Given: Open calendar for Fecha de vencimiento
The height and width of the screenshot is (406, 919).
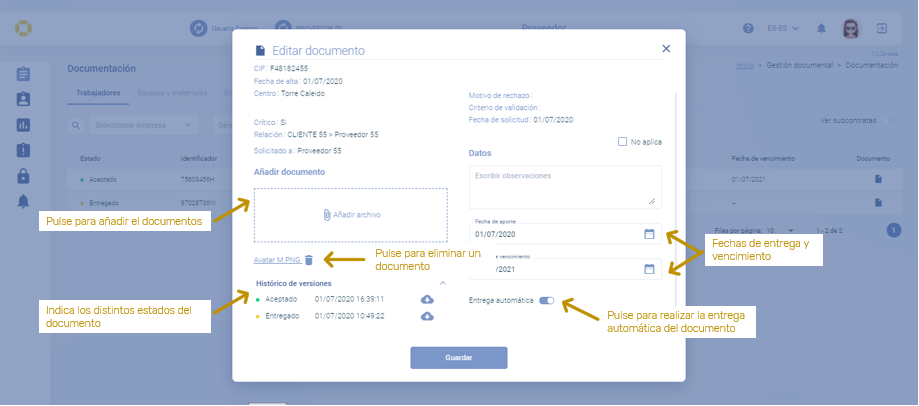Looking at the screenshot, I should pyautogui.click(x=649, y=269).
